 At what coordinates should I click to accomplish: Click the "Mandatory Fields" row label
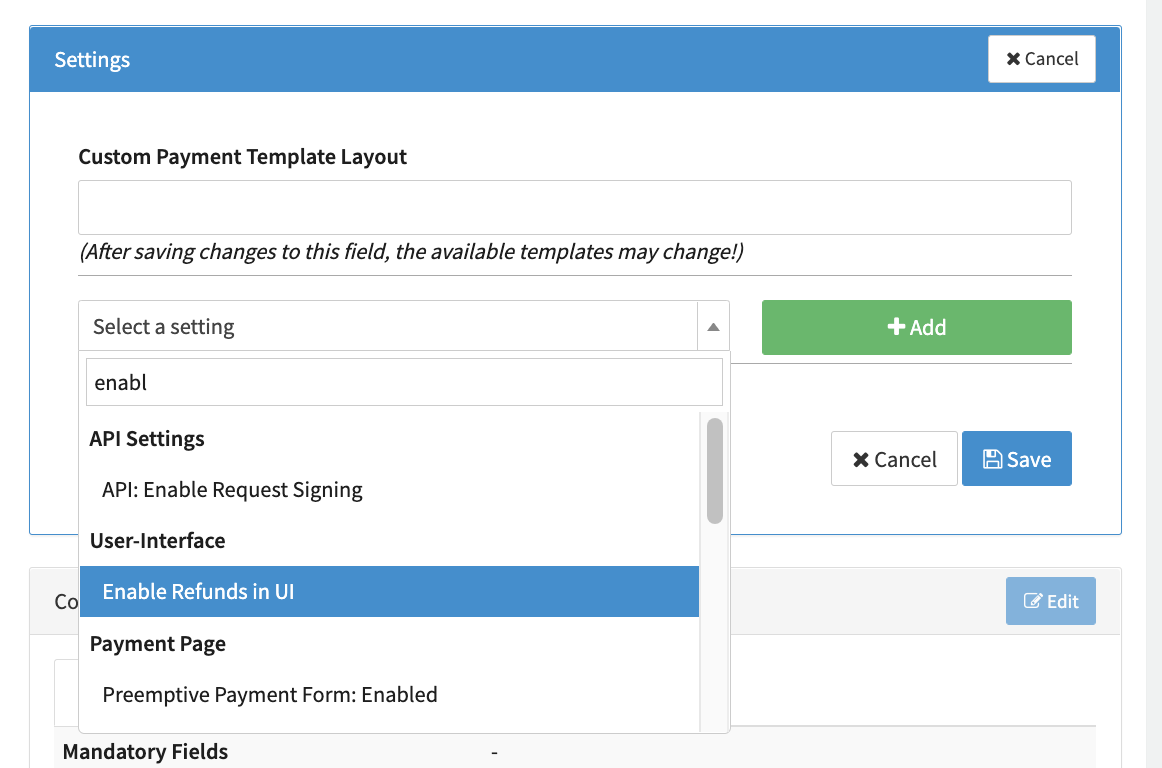tap(146, 752)
